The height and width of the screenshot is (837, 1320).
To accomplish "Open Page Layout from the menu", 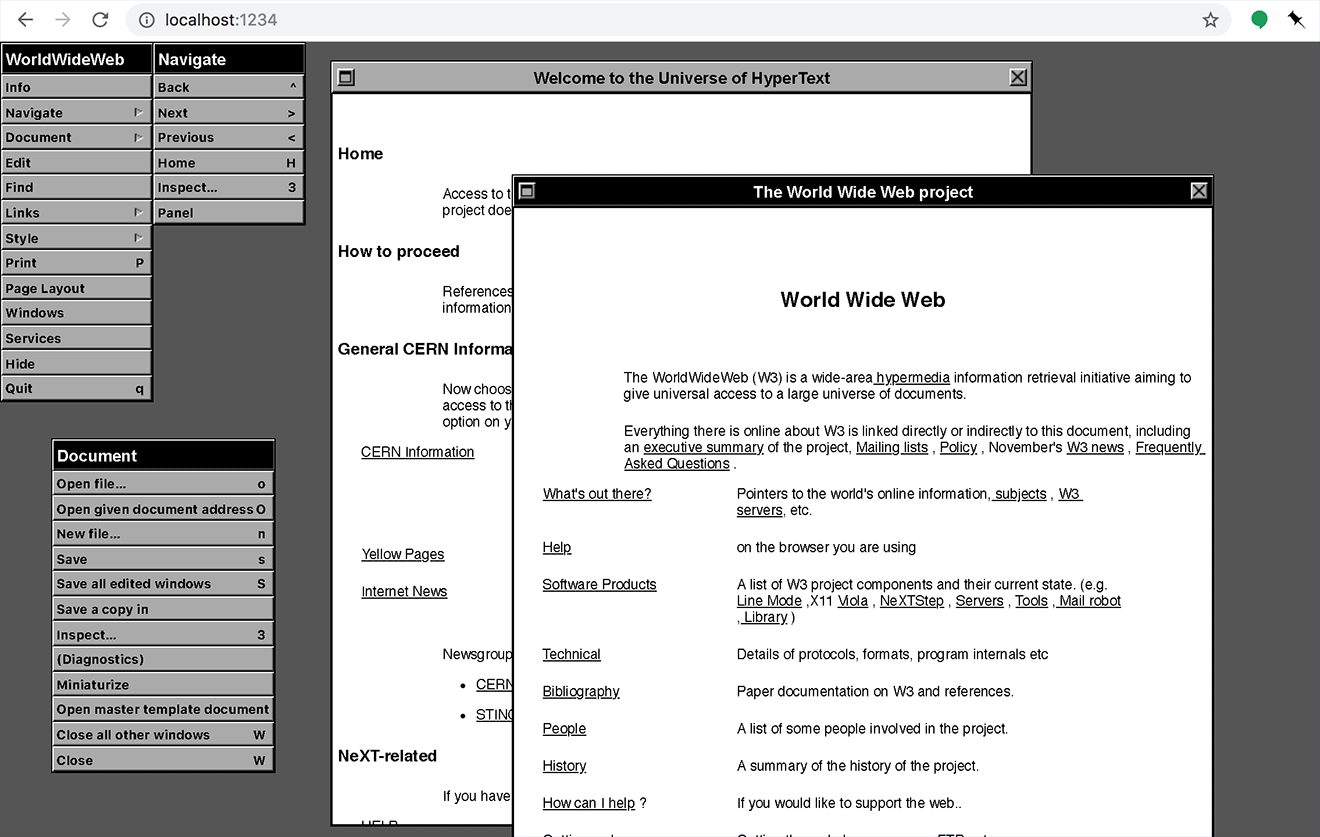I will coord(76,288).
